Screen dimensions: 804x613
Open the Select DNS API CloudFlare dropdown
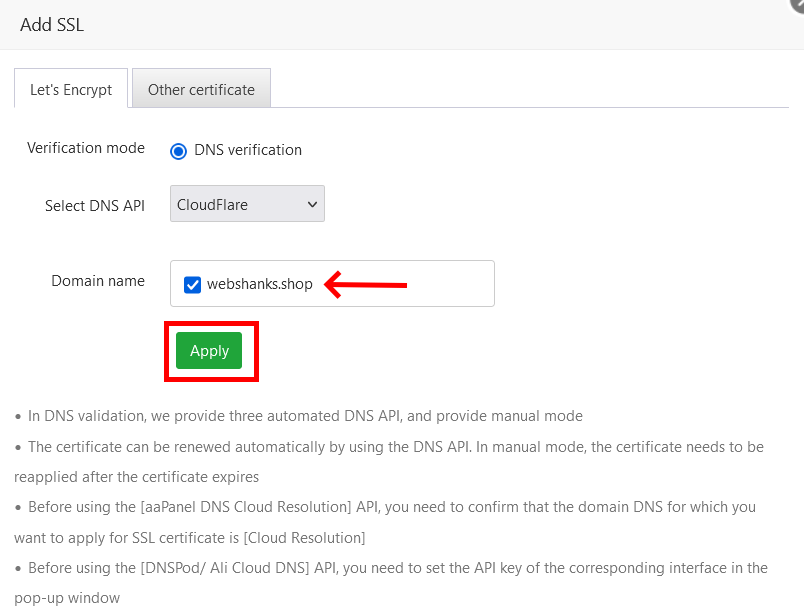click(x=247, y=203)
